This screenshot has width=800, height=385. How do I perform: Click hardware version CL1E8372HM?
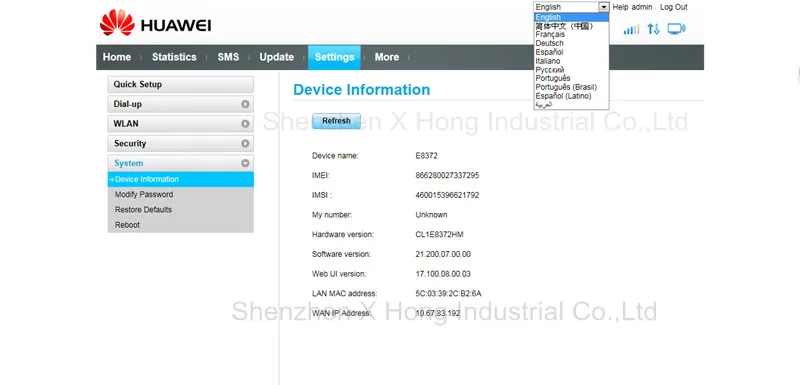(x=439, y=235)
